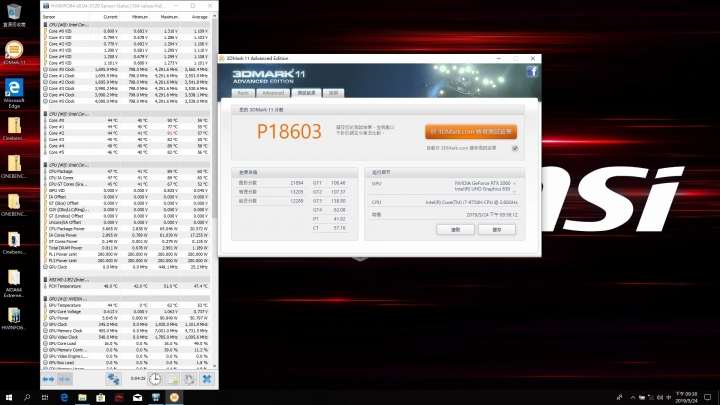Start logging sensors to file in HWiNFO
The image size is (720, 405).
click(172, 379)
